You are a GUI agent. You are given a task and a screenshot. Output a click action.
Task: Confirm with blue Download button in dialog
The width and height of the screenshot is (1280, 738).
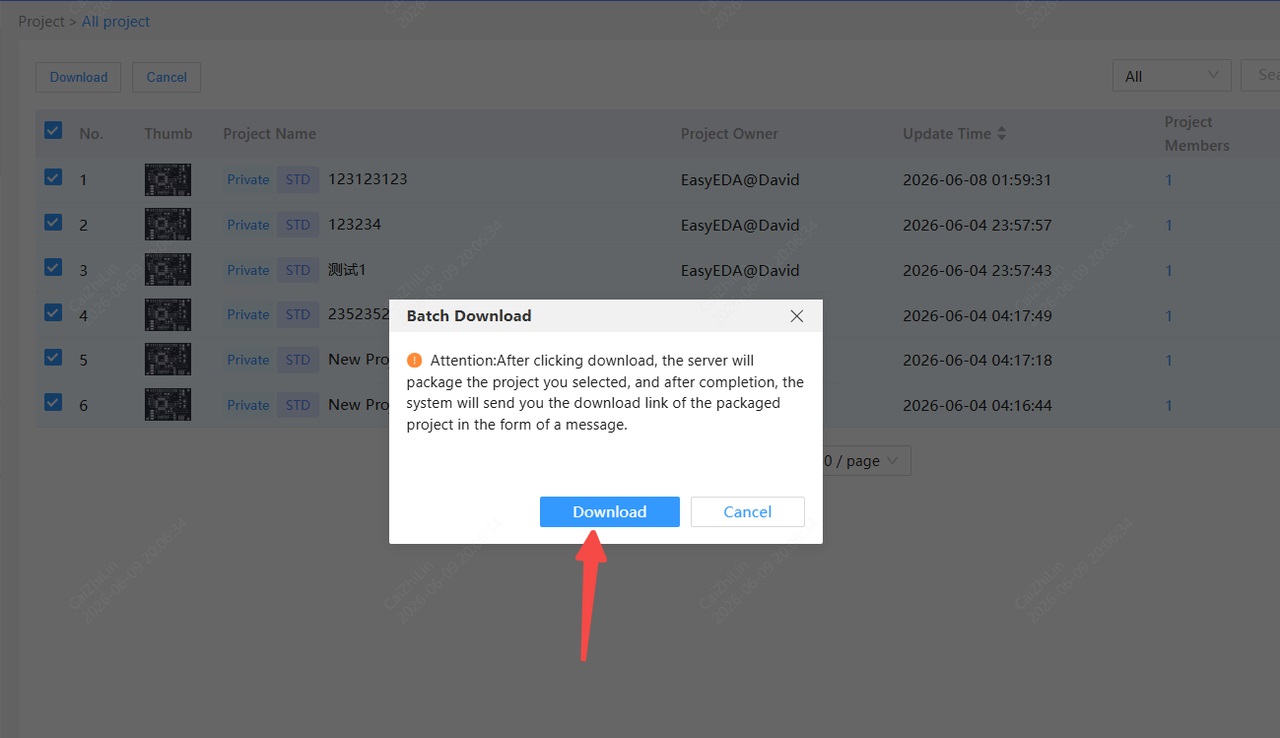tap(610, 512)
